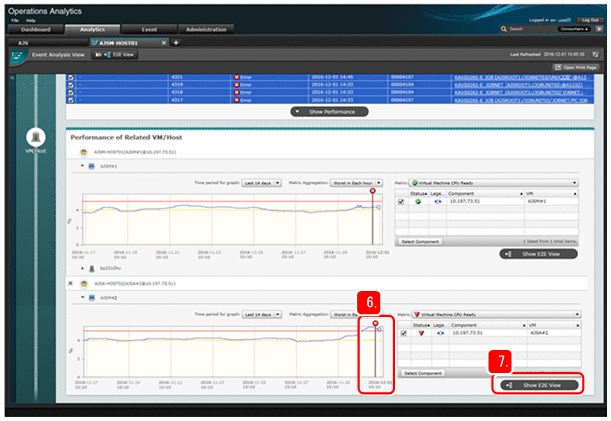Click the add new tab plus icon
This screenshot has height=421, width=611.
[x=176, y=43]
